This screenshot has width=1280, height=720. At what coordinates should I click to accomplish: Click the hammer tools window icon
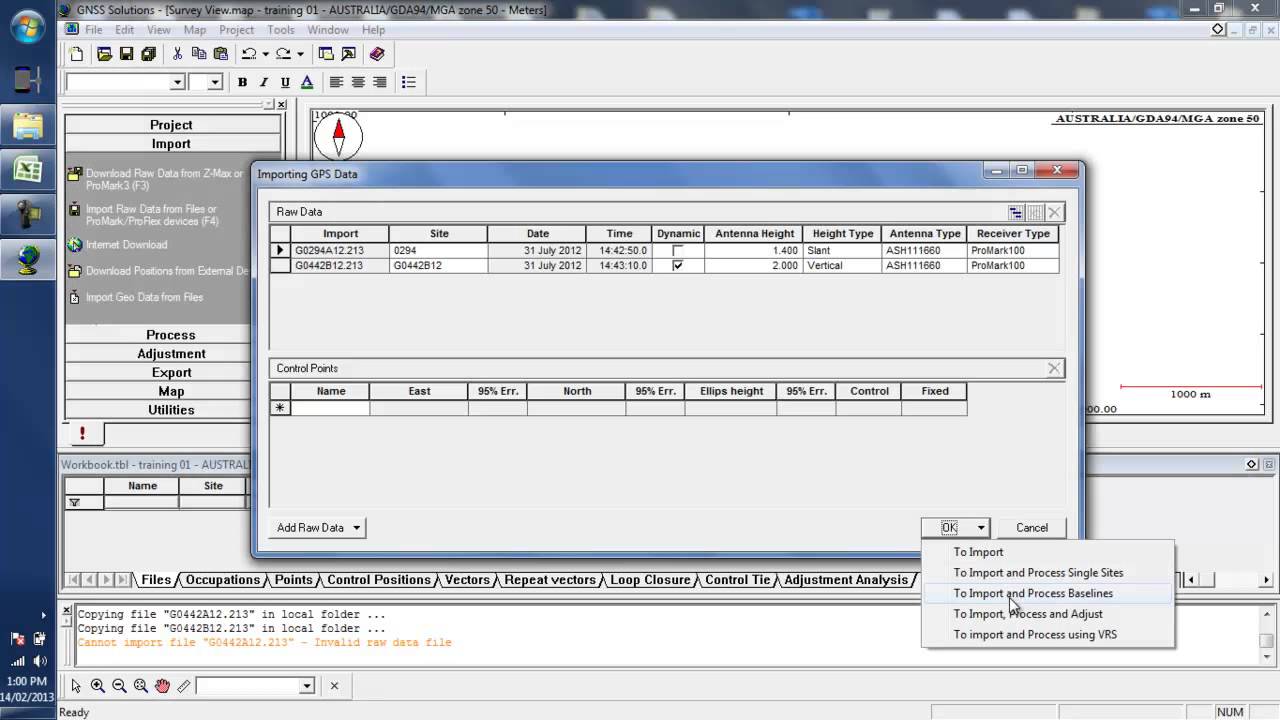pos(348,54)
